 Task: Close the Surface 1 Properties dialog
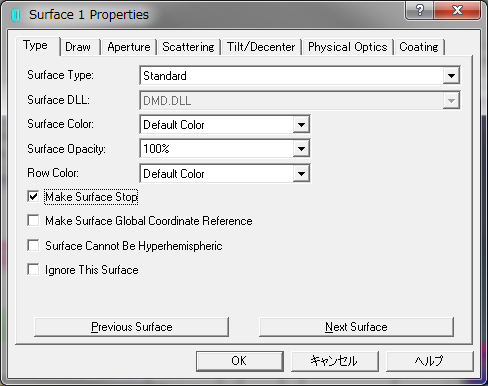(x=457, y=10)
